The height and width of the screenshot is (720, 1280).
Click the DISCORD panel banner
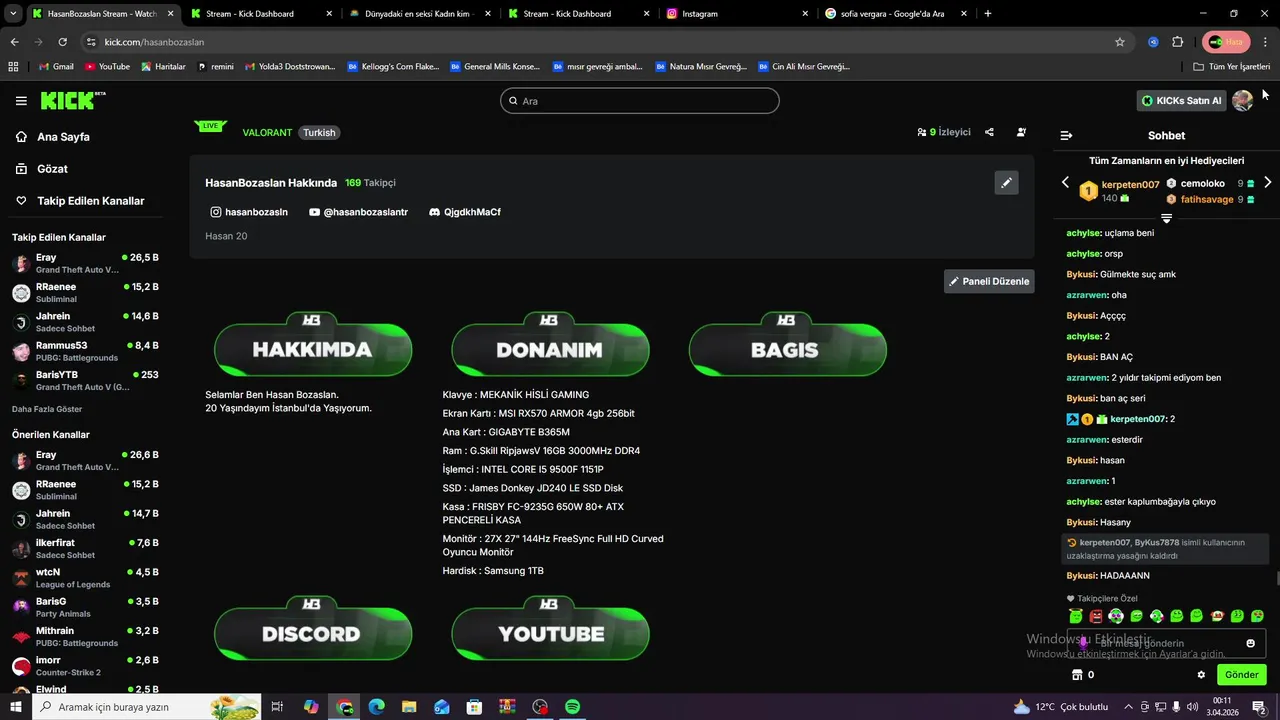pyautogui.click(x=312, y=630)
